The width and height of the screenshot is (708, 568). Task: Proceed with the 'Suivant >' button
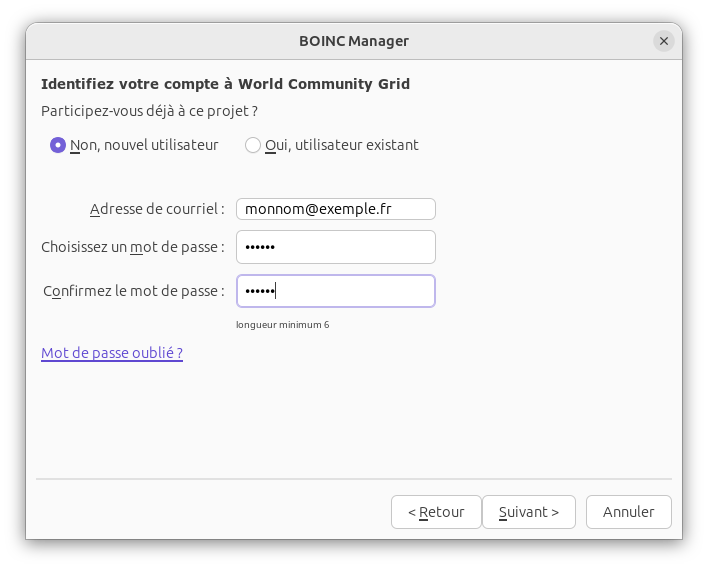(x=528, y=512)
